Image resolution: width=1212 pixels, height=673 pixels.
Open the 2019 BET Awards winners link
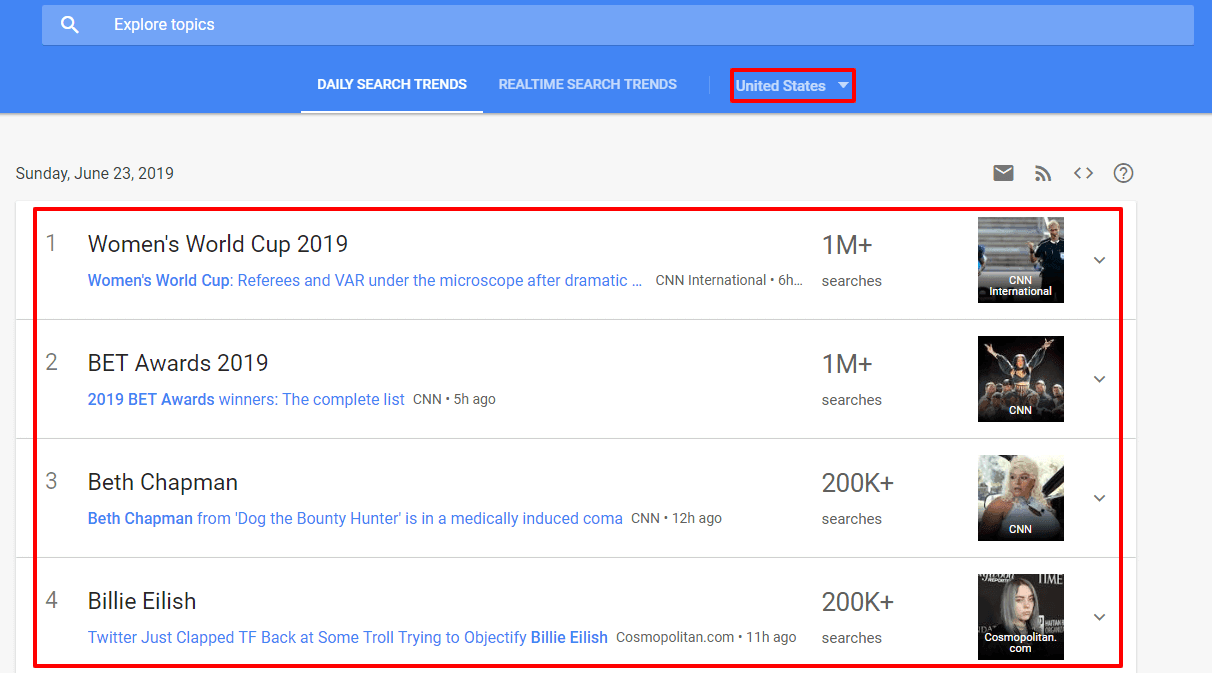pos(246,400)
